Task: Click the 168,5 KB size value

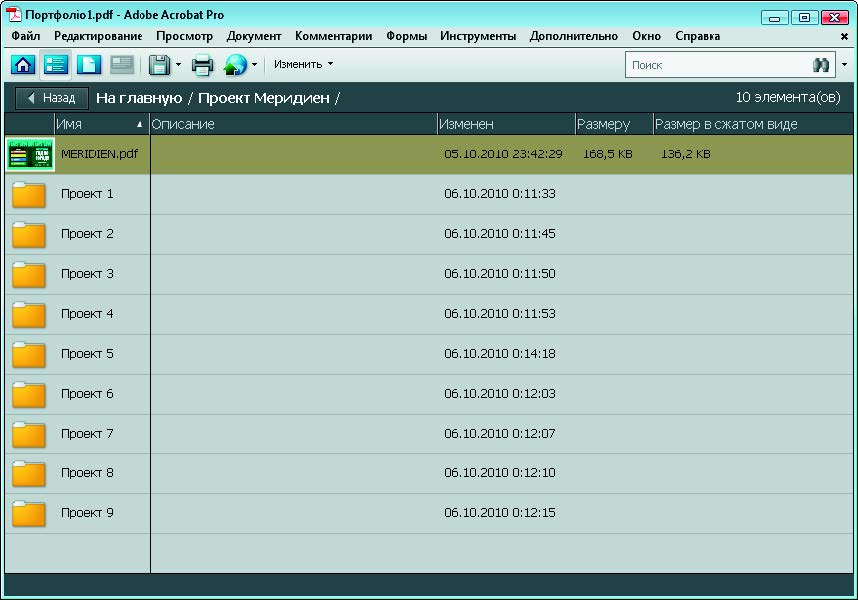Action: 607,154
